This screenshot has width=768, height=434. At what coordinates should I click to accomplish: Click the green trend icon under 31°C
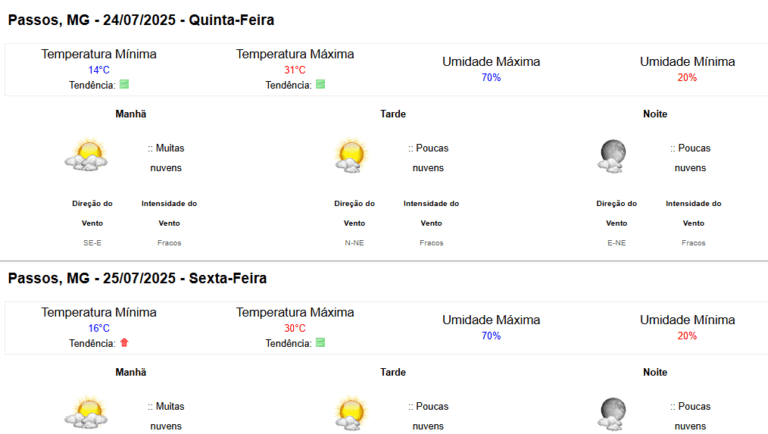tap(320, 84)
